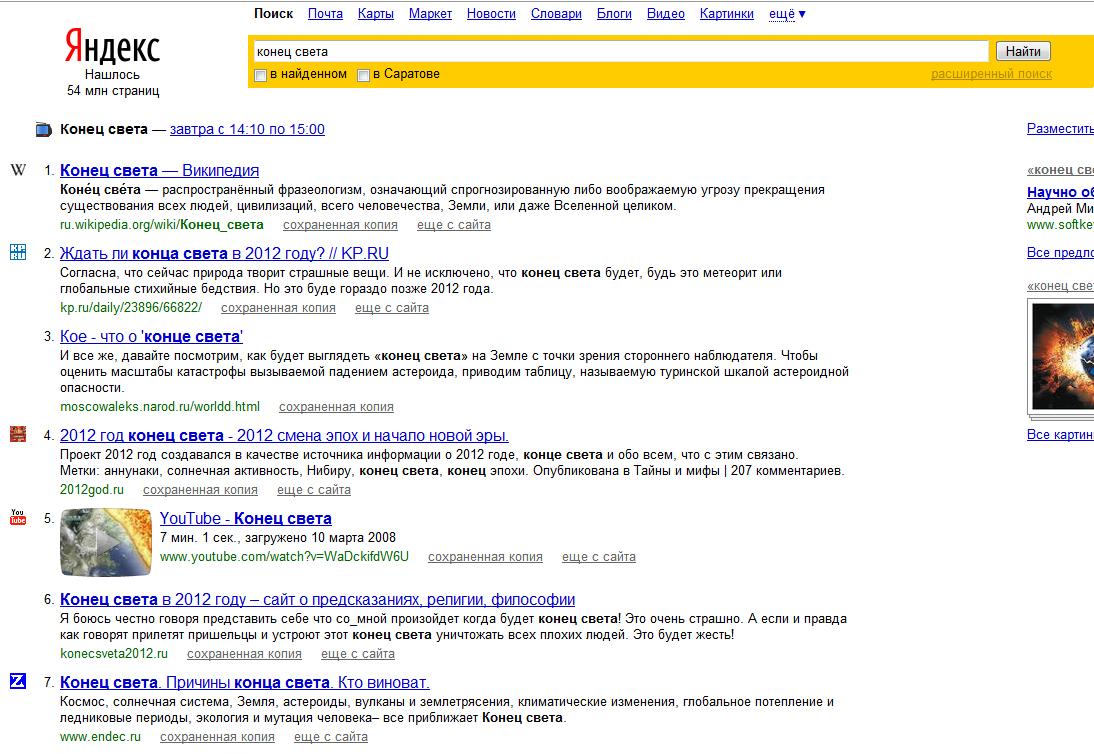Open the Новости tab
1094x754 pixels.
pos(491,14)
